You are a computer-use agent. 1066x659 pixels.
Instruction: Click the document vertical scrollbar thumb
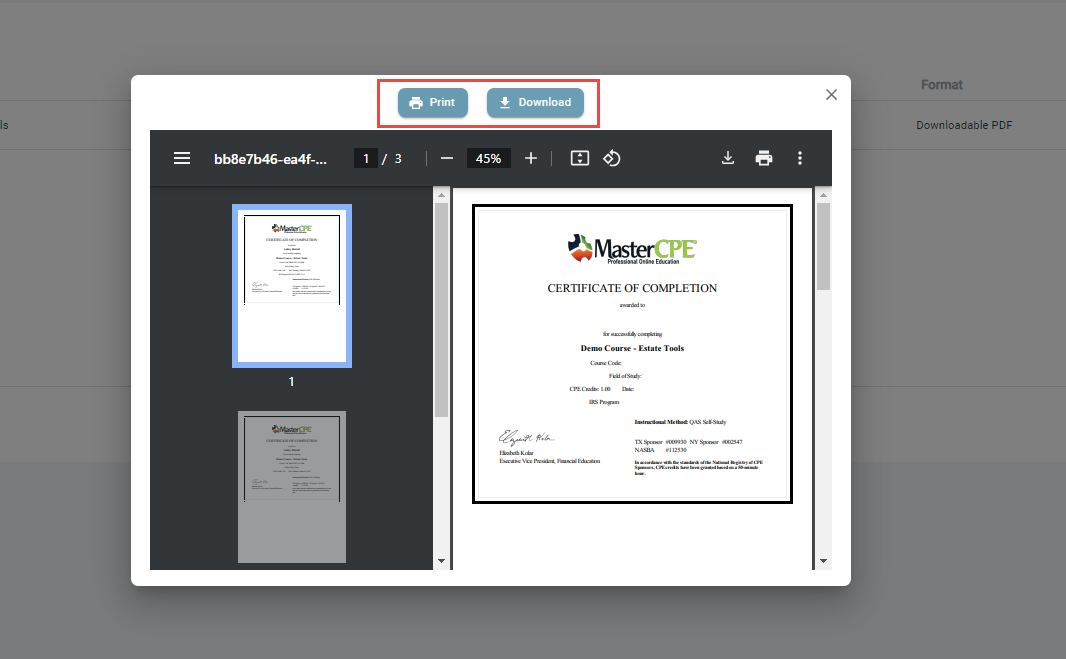823,246
